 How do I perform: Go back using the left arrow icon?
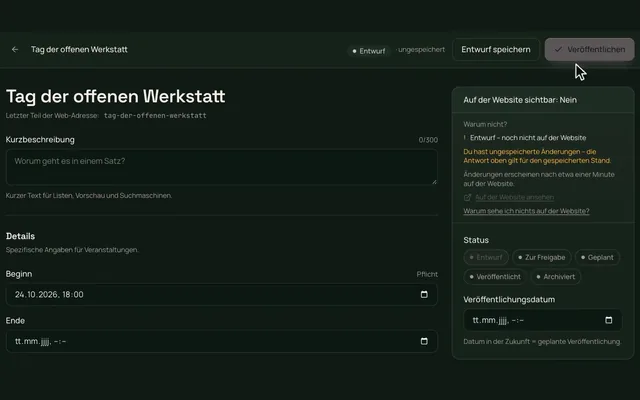[x=15, y=49]
